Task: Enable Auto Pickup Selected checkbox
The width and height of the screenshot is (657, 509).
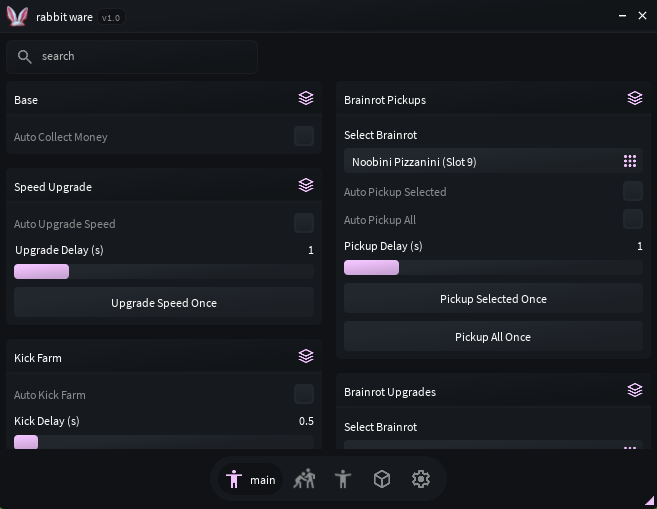Action: coord(633,191)
